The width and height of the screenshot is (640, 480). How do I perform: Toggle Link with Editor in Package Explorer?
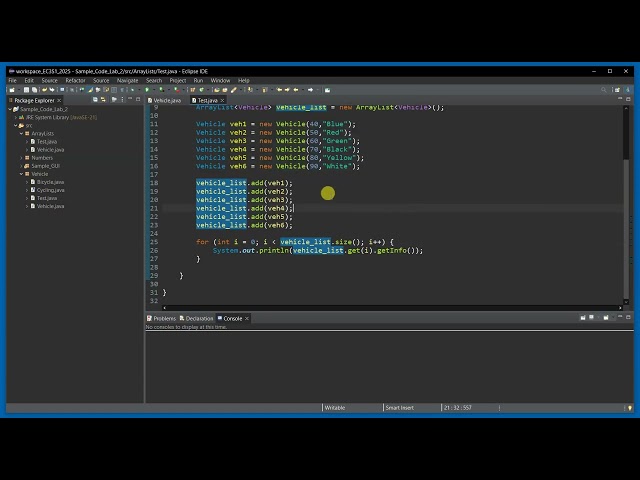(x=103, y=100)
